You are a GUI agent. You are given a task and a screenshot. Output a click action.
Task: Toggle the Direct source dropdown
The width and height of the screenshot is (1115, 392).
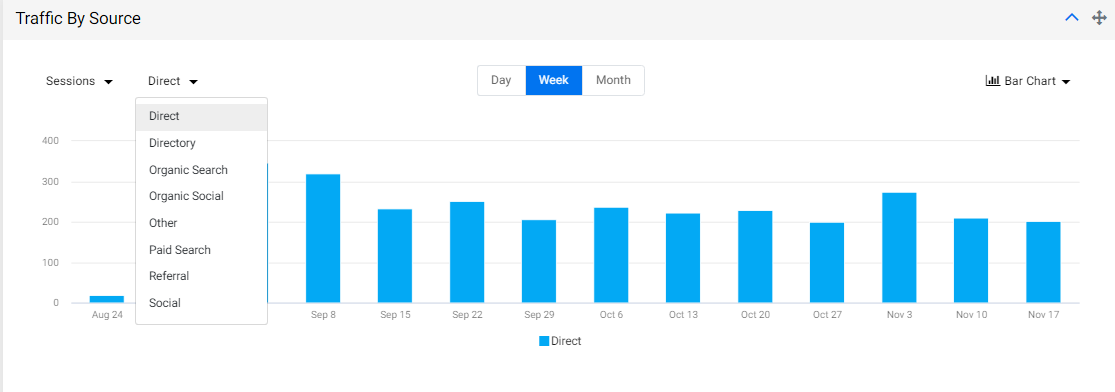[173, 81]
